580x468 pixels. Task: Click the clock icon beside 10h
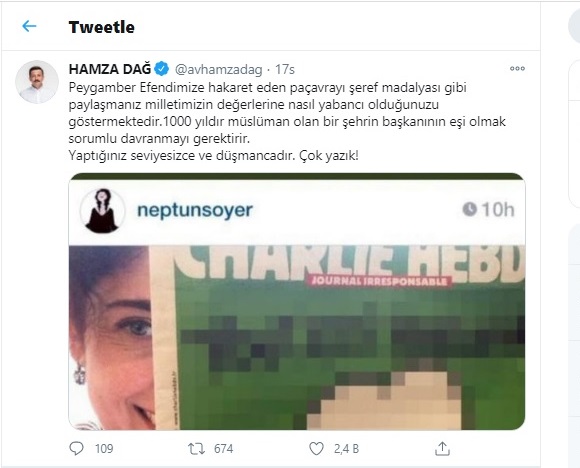point(469,209)
